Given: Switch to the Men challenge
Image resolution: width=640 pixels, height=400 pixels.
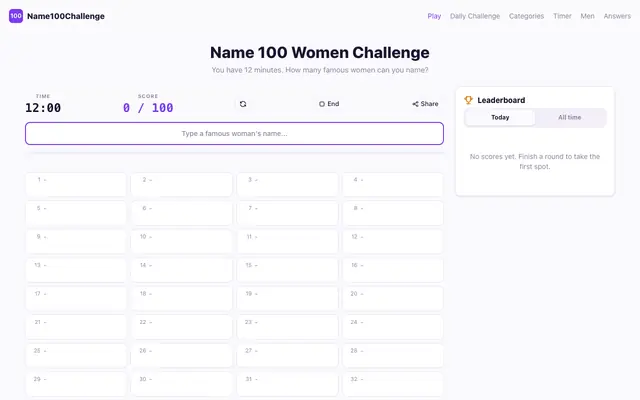Looking at the screenshot, I should click(587, 16).
